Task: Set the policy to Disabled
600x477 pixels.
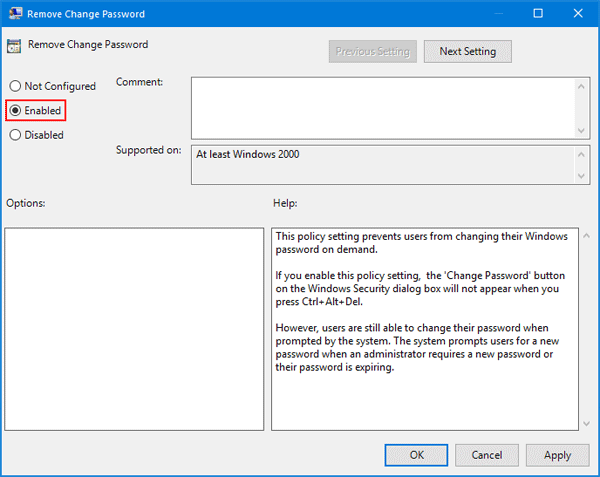Action: 15,135
